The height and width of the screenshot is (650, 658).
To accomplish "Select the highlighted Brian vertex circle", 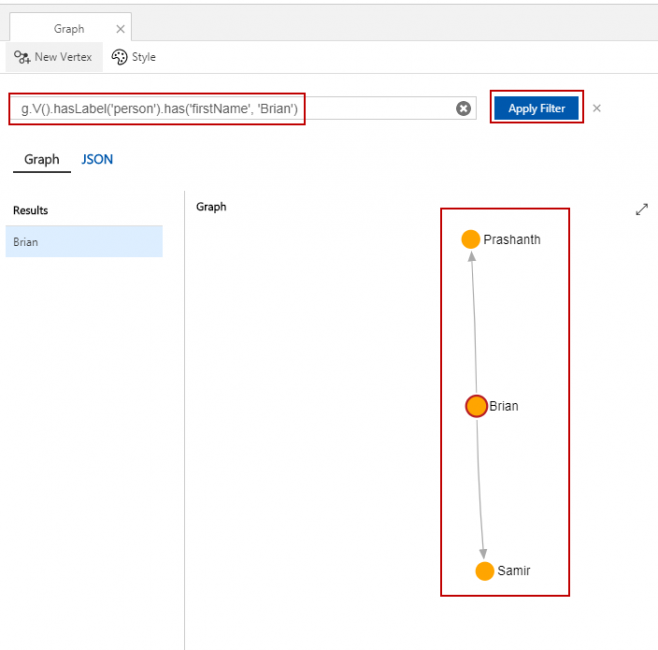I will click(476, 406).
